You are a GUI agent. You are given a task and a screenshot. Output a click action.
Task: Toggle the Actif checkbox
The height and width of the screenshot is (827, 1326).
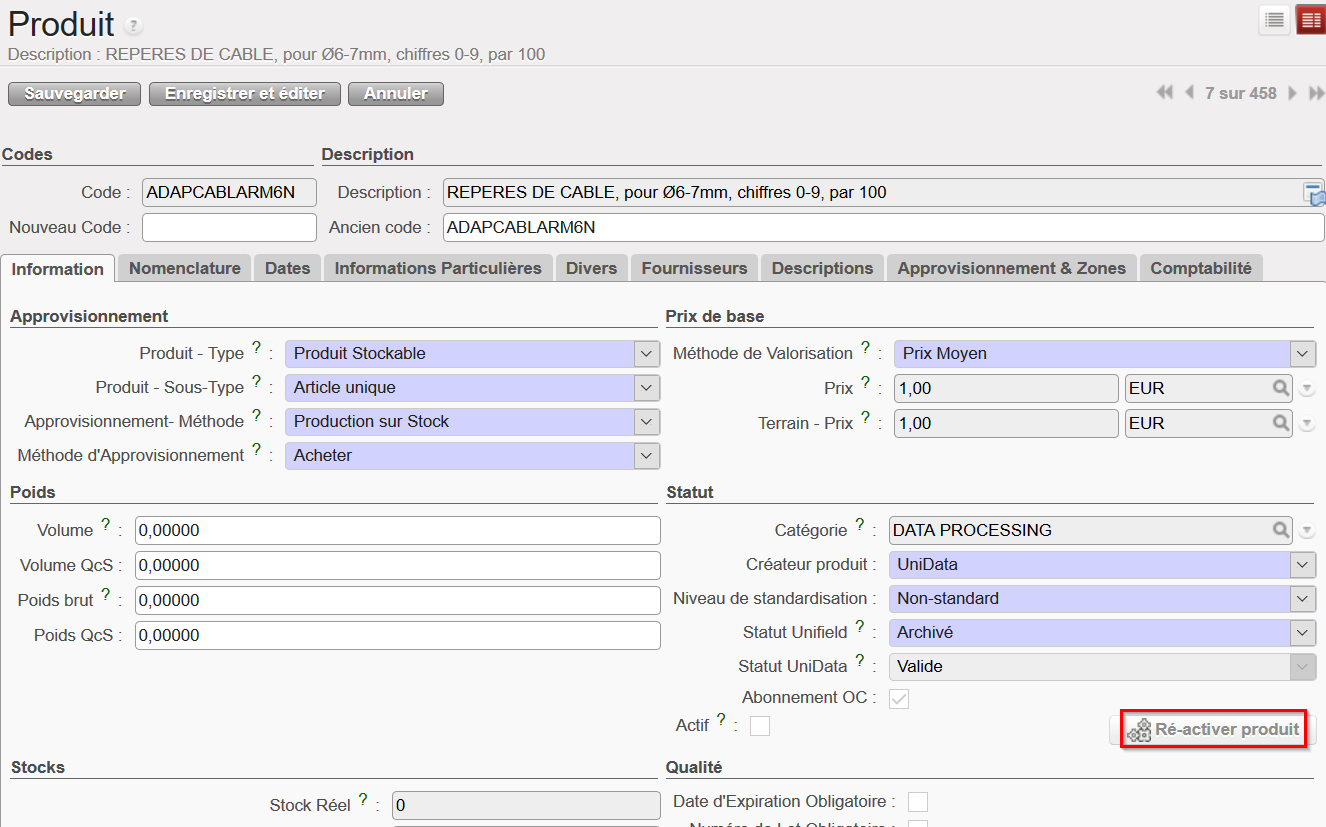pyautogui.click(x=760, y=726)
